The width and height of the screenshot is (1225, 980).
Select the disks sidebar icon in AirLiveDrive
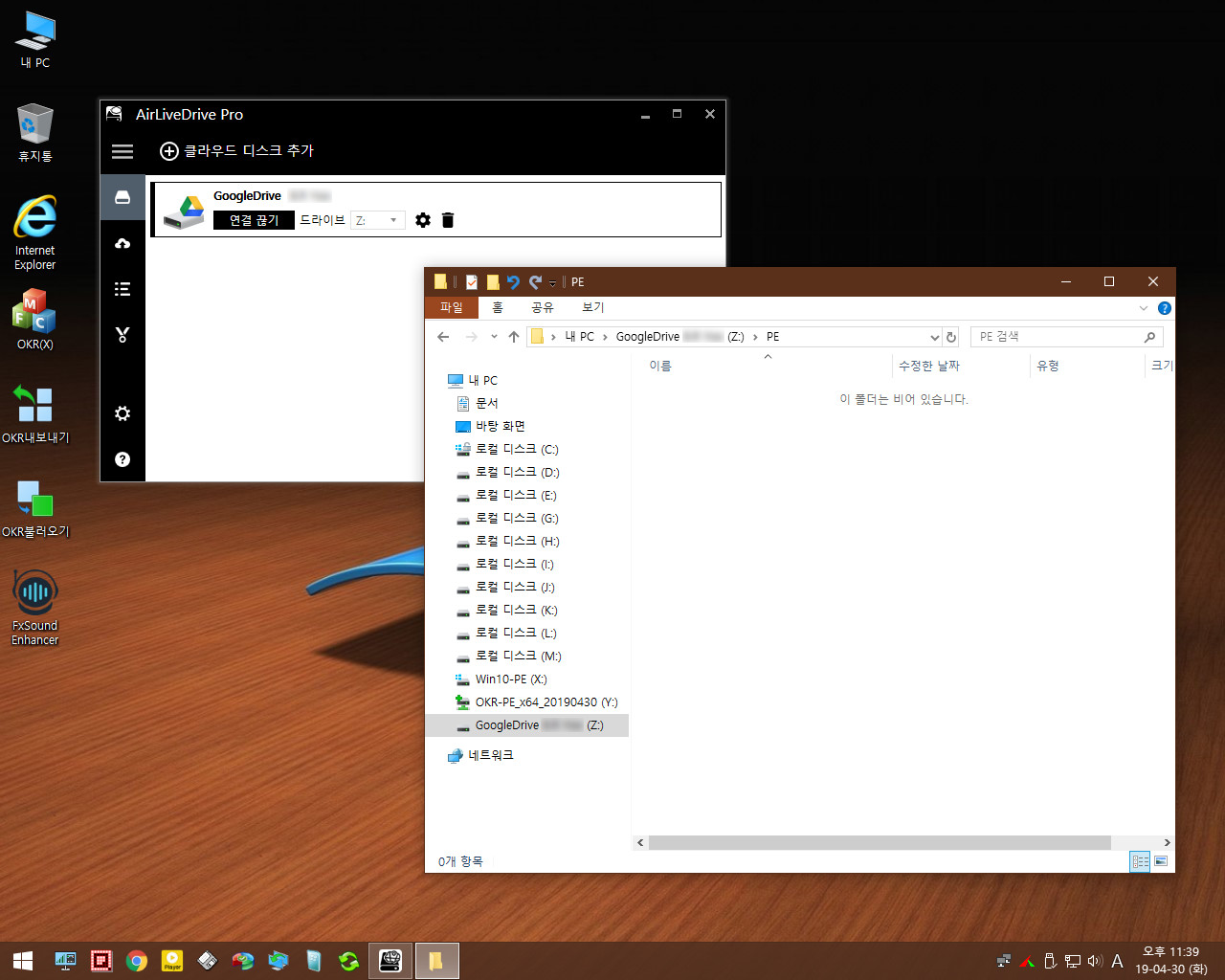122,197
